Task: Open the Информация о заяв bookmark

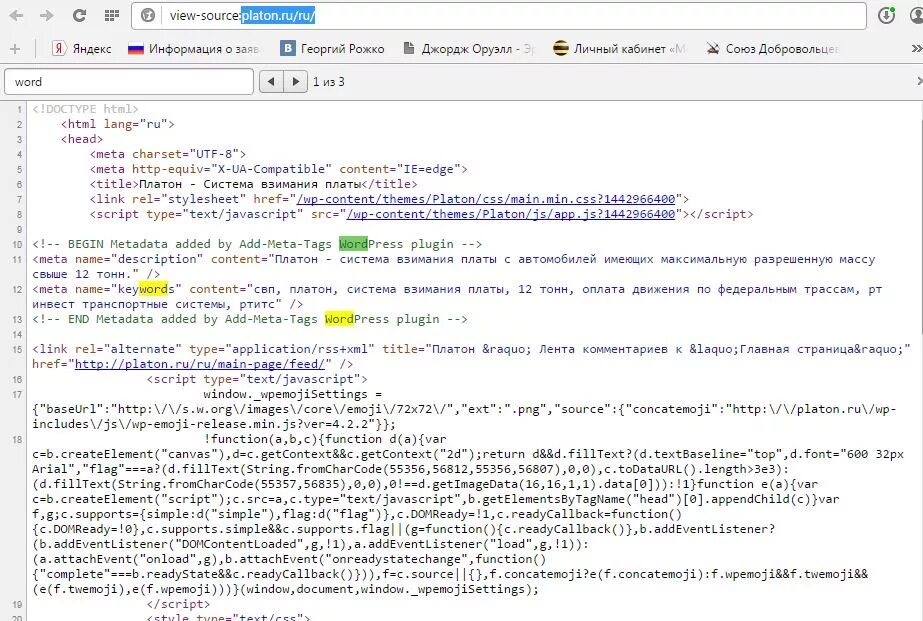Action: coord(194,49)
